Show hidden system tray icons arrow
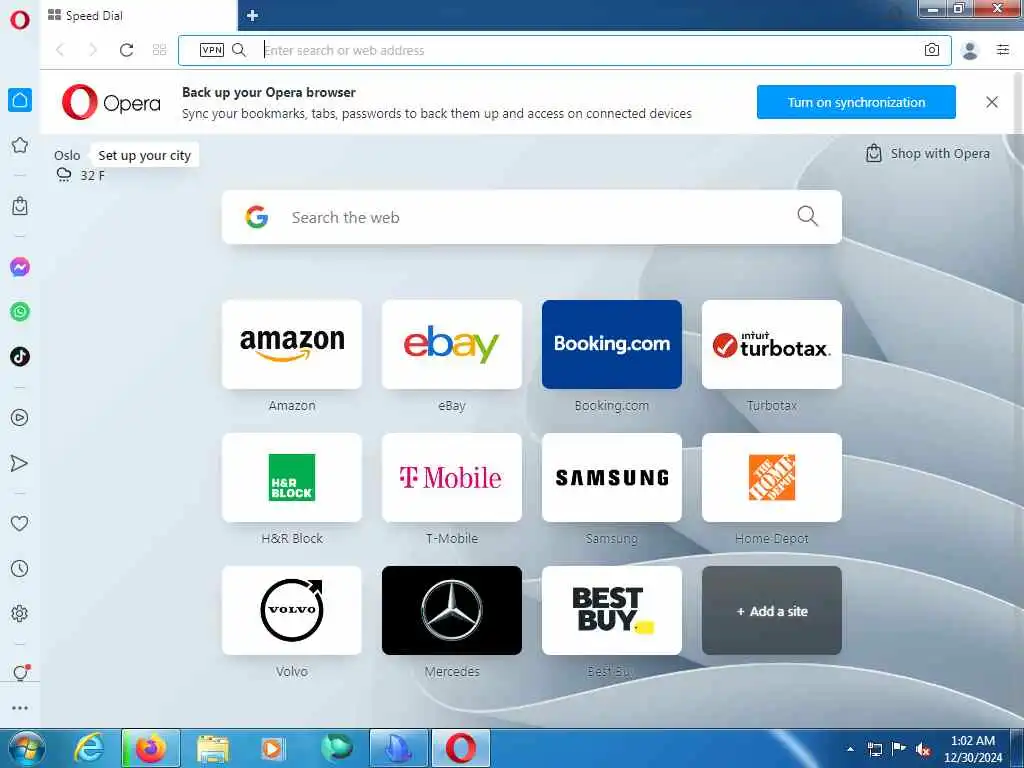Image resolution: width=1024 pixels, height=768 pixels. 850,749
